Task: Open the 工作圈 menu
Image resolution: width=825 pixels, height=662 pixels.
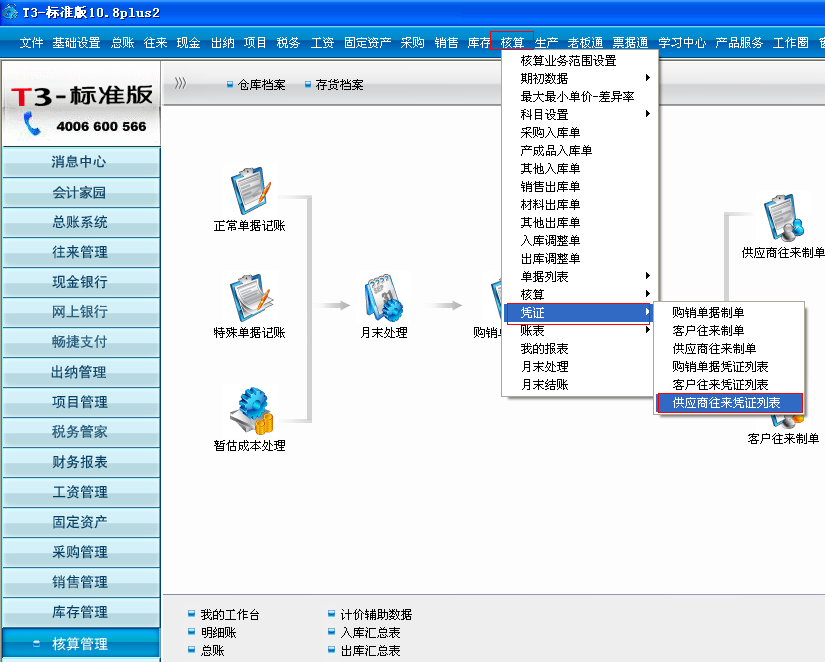Action: tap(790, 42)
